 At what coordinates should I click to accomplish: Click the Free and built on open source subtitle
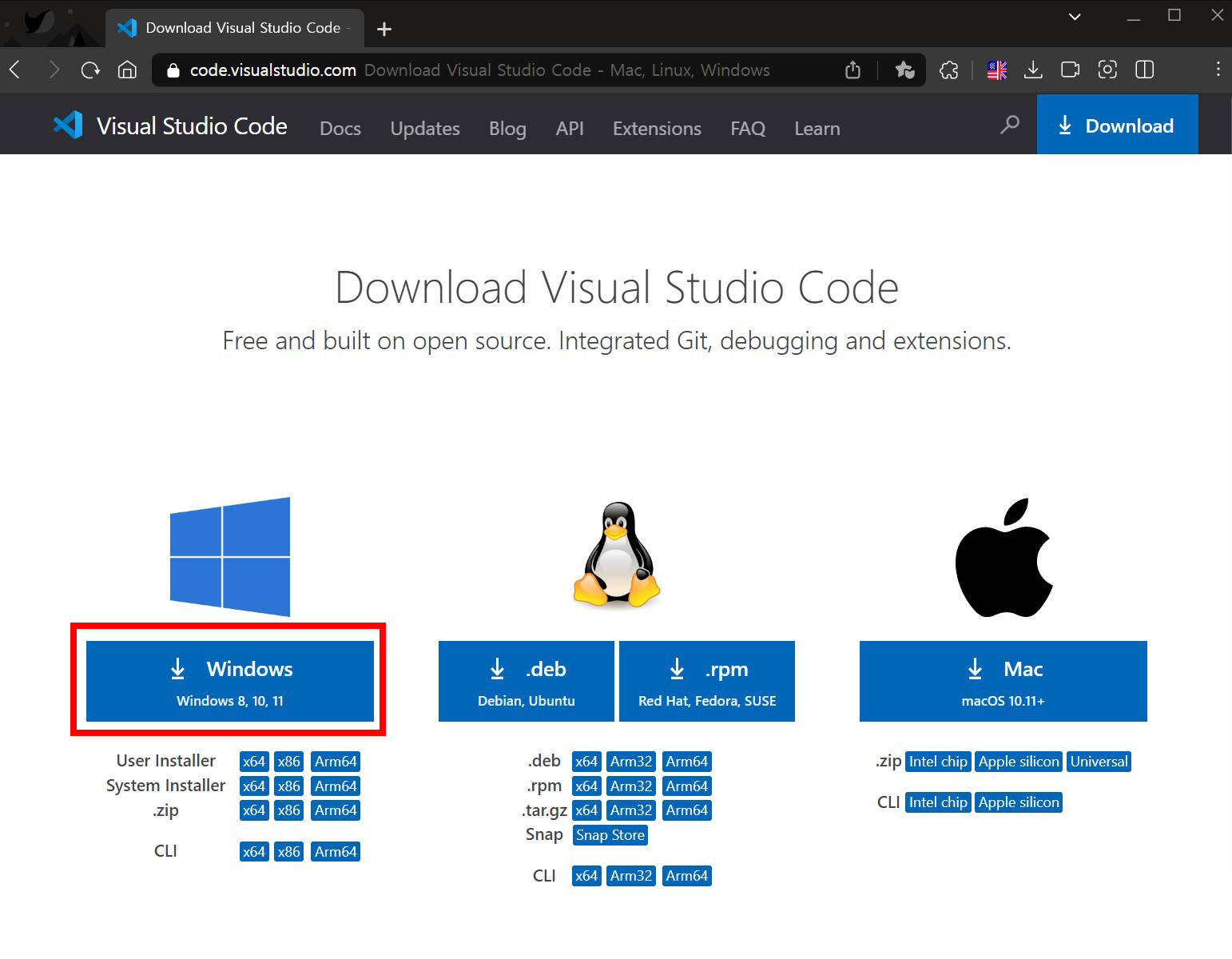coord(617,341)
